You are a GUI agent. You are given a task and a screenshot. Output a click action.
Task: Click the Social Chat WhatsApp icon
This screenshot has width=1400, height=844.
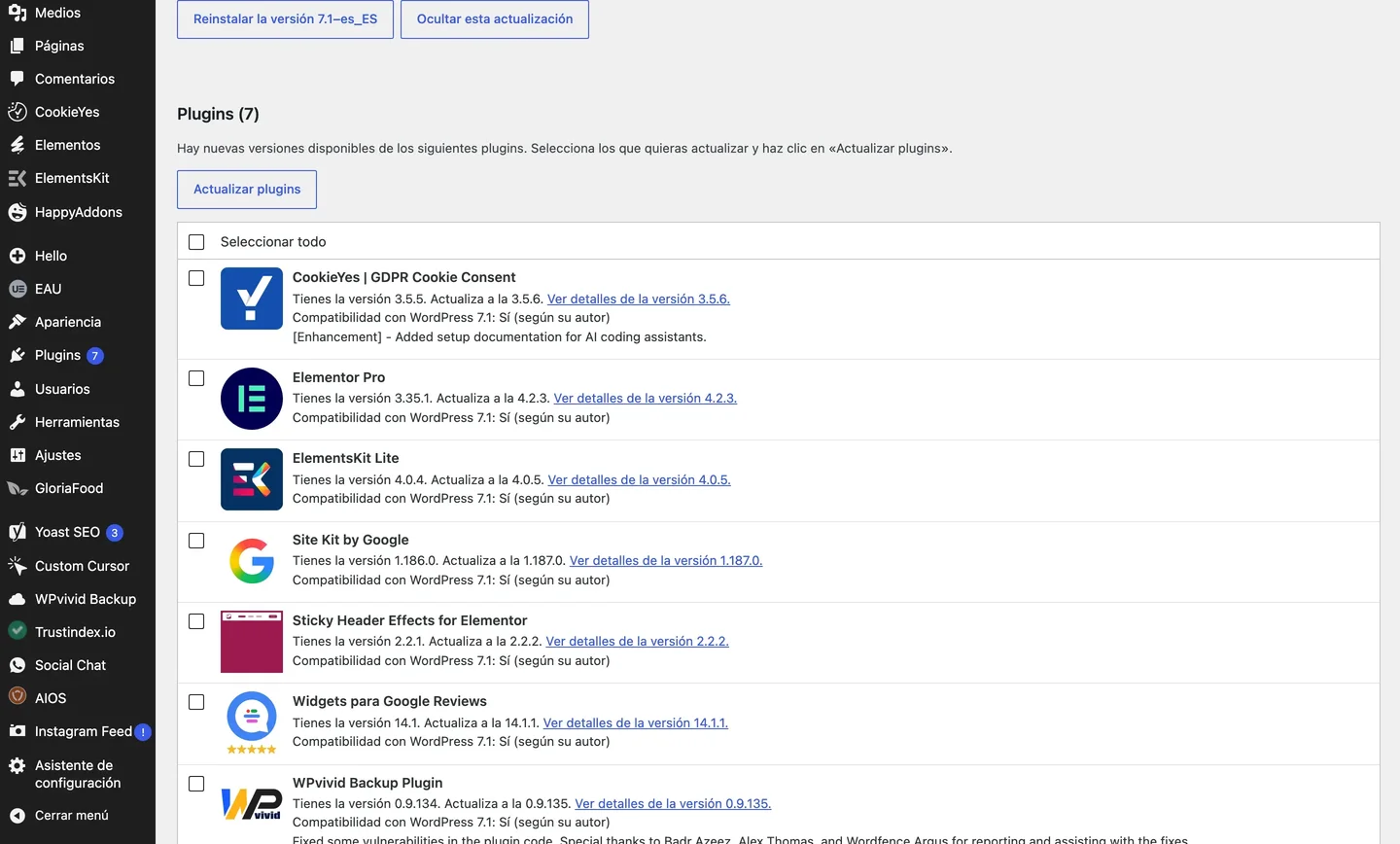(17, 665)
